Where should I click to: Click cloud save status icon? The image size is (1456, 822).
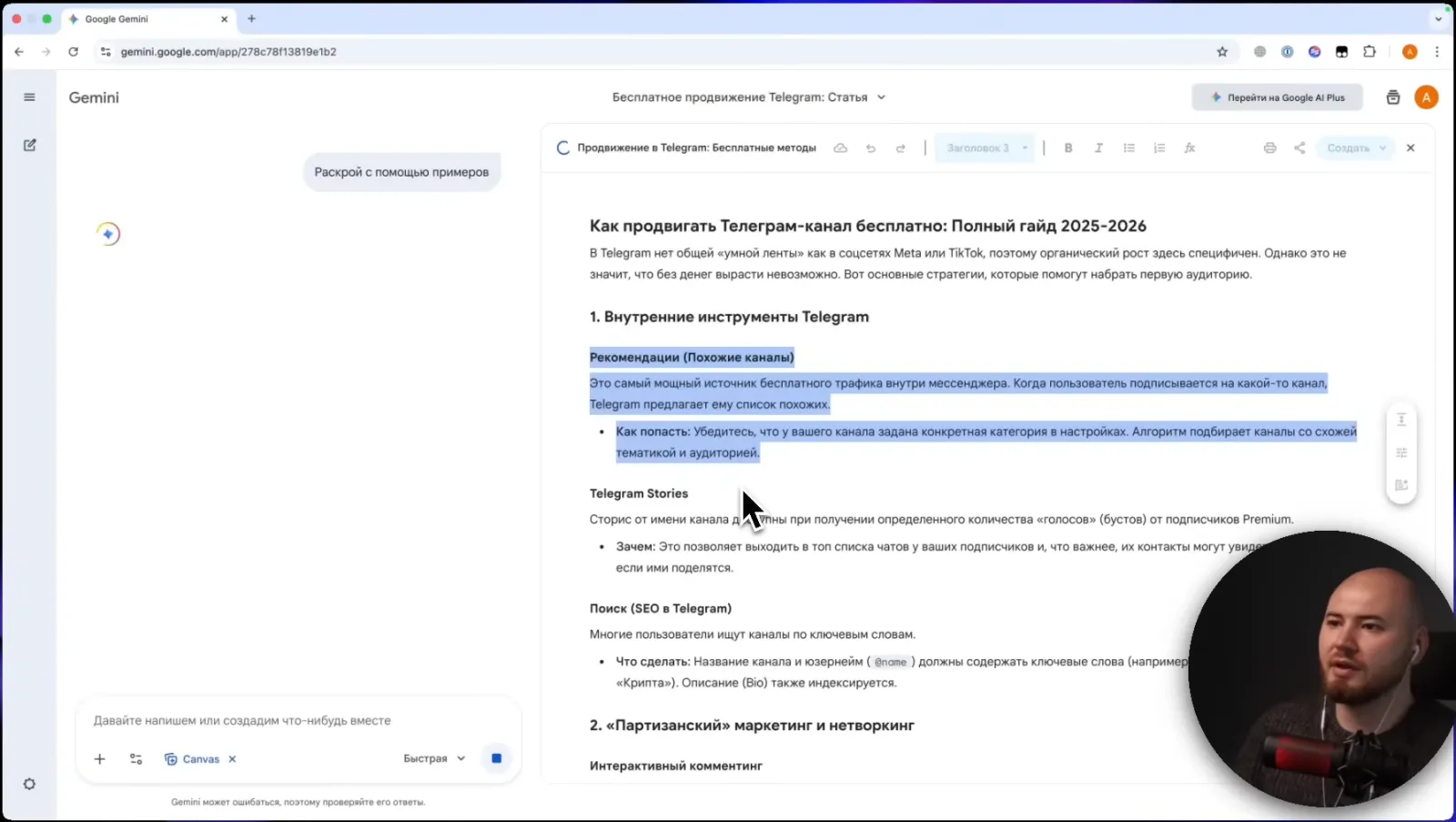pyautogui.click(x=841, y=147)
